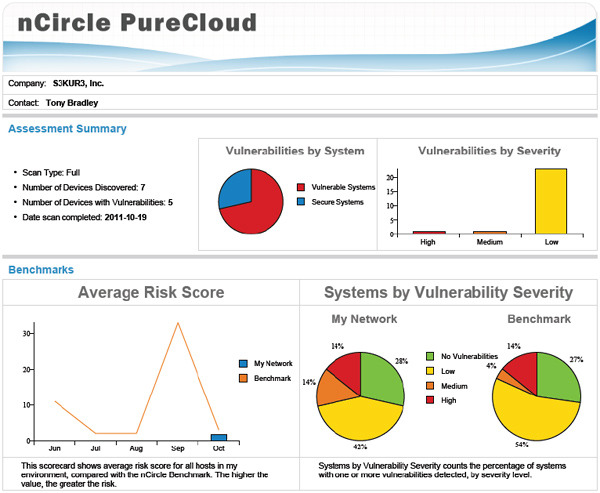This screenshot has height=493, width=600.
Task: Click the company name S3KUR3, Inc.
Action: [x=78, y=83]
